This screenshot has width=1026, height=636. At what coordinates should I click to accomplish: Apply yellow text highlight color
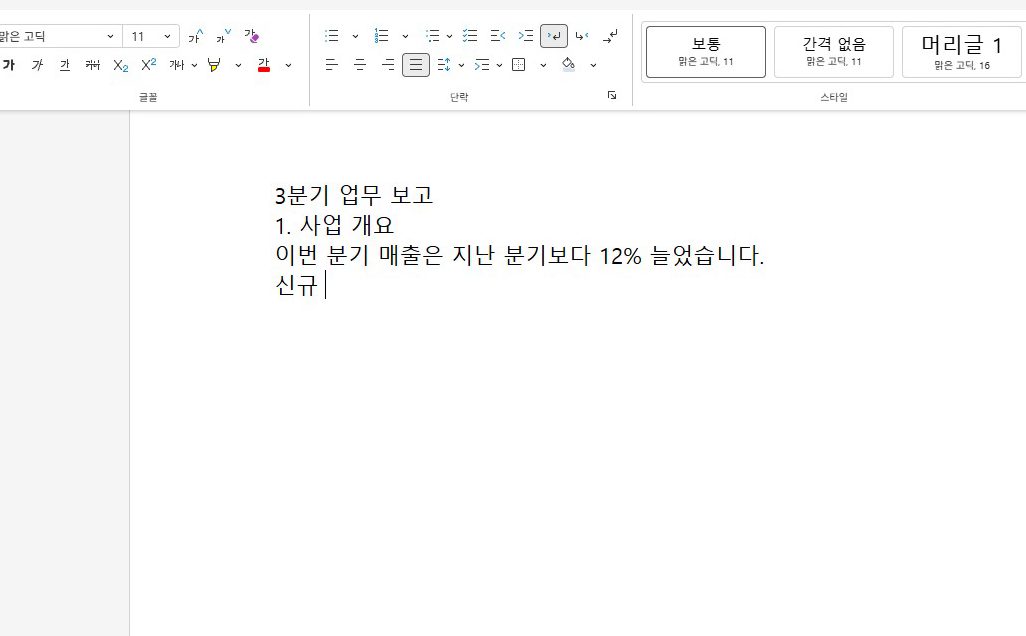tap(214, 65)
